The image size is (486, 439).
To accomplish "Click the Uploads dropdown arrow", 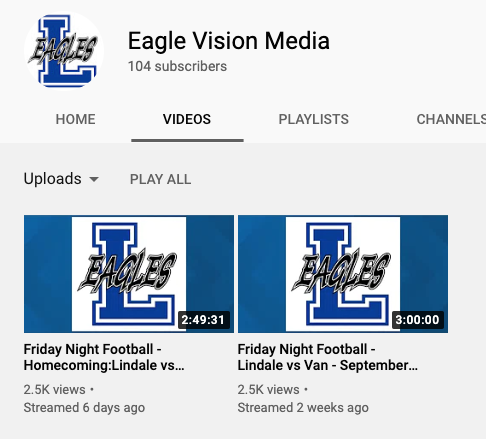I will pos(94,180).
